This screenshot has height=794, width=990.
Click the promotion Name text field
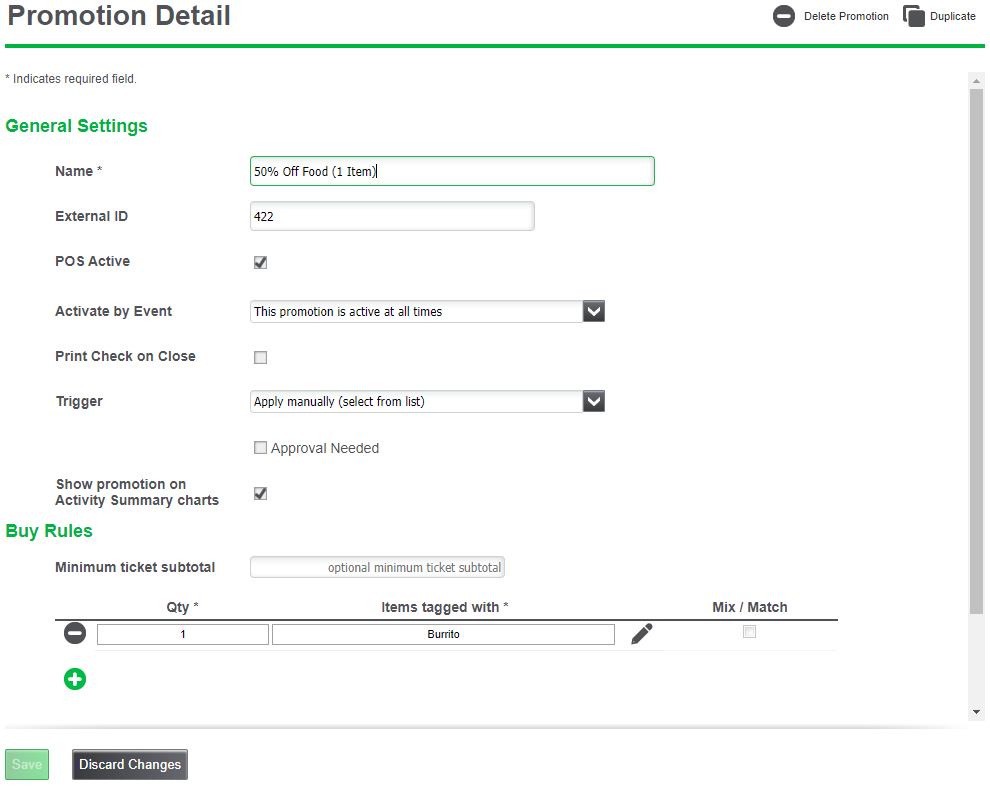coord(452,171)
